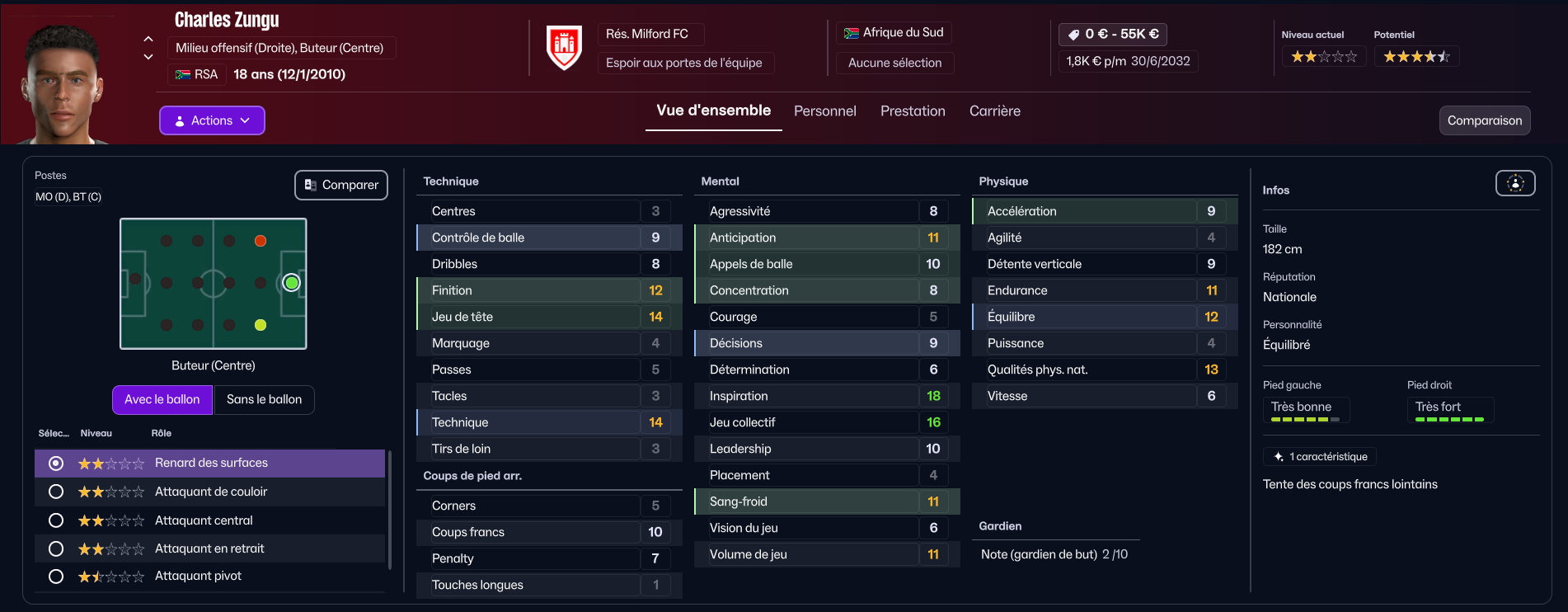Go to next player with down chevron

pos(148,57)
